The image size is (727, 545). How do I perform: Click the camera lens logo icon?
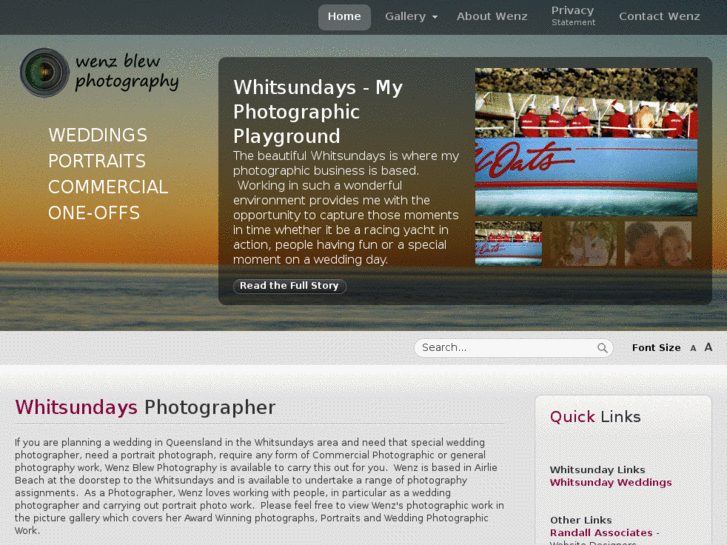[x=45, y=72]
